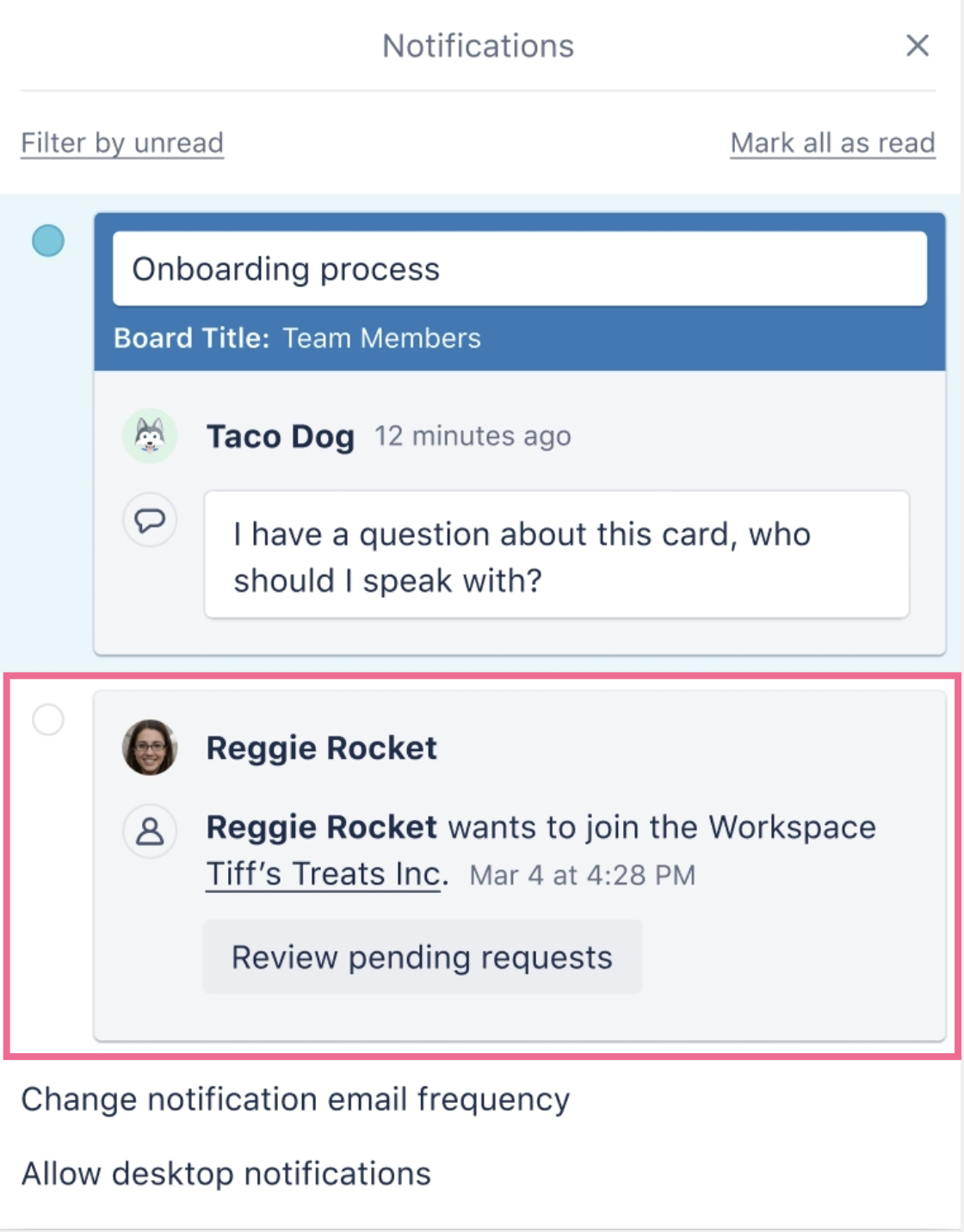Click Taco Dog's husky avatar
This screenshot has width=964, height=1232.
tap(150, 436)
